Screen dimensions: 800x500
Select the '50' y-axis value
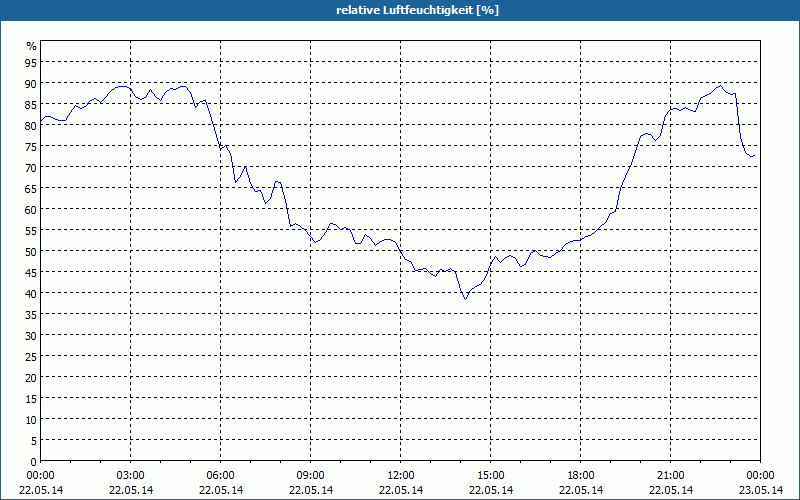click(31, 252)
